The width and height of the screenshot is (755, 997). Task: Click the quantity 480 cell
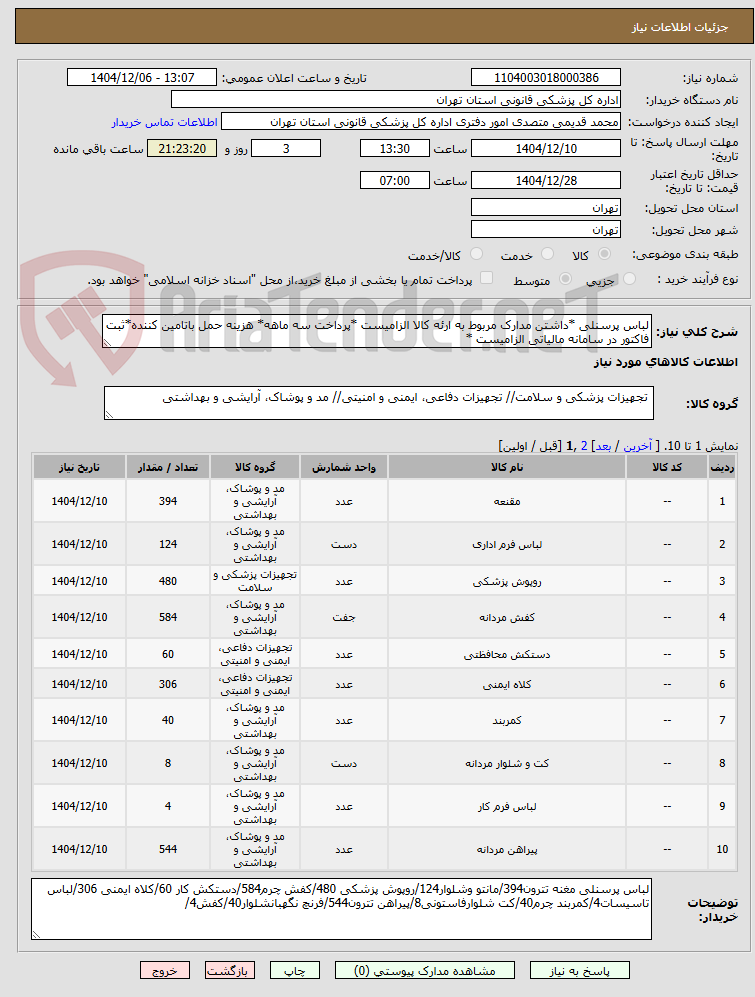(168, 581)
